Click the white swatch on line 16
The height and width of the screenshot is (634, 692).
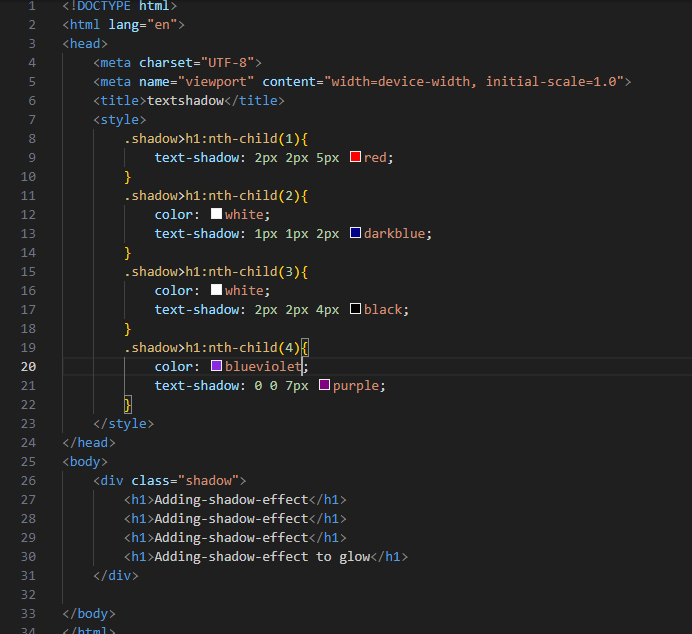pos(216,289)
